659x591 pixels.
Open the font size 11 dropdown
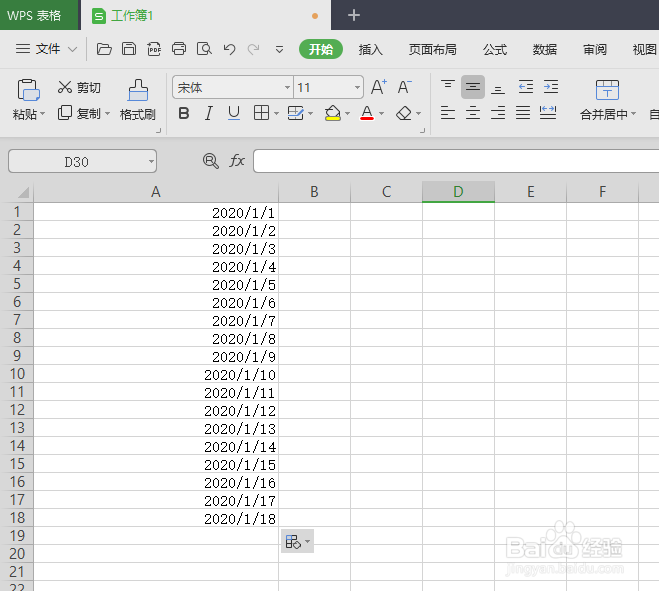[357, 87]
